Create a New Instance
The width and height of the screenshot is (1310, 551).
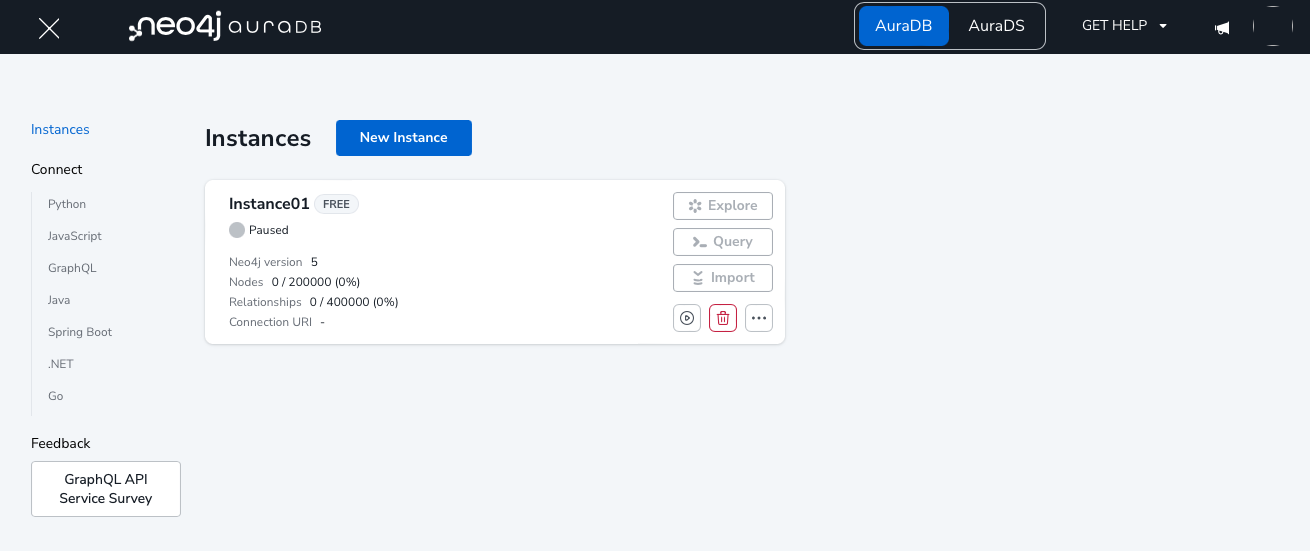pos(404,138)
